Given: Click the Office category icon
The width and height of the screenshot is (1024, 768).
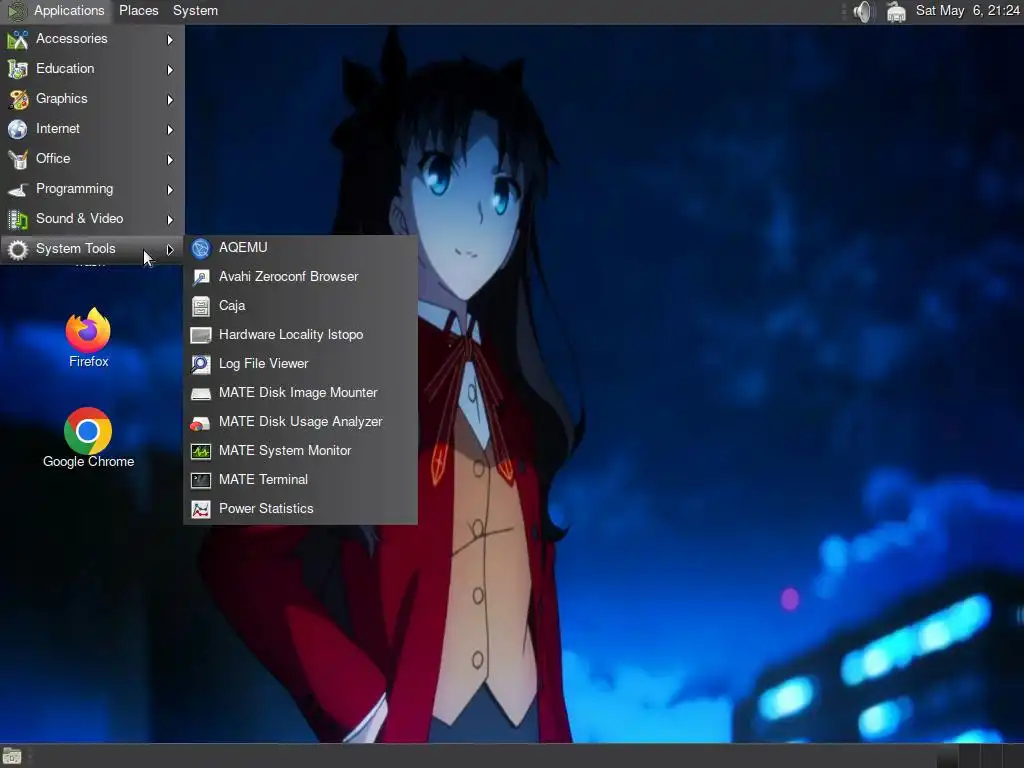Looking at the screenshot, I should [18, 159].
